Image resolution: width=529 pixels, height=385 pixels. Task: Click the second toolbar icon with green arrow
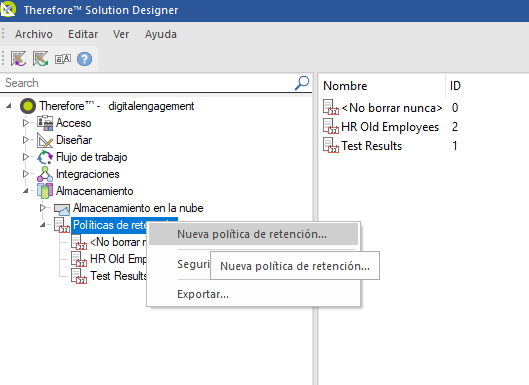[x=40, y=59]
